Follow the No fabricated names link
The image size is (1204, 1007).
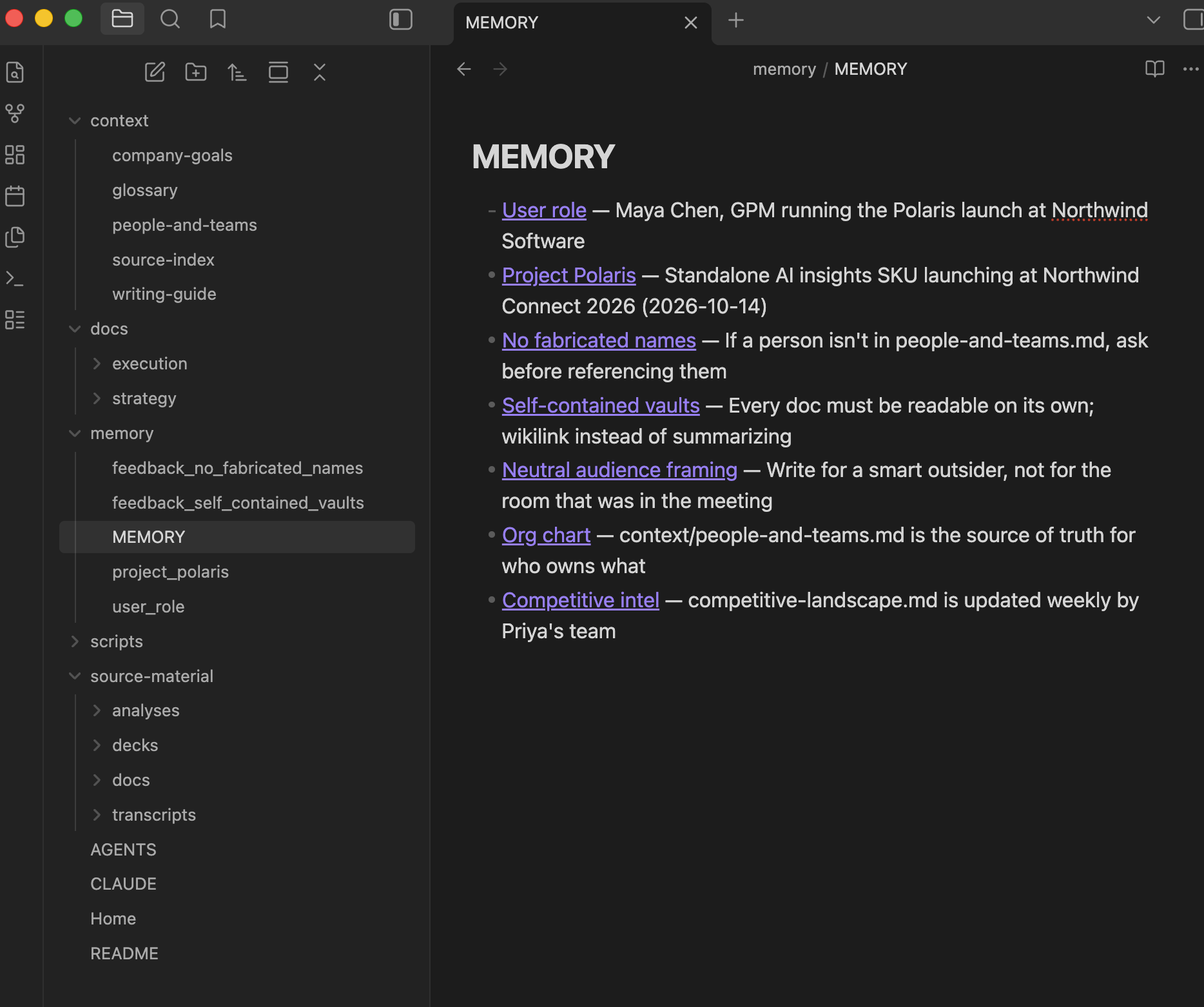point(599,340)
